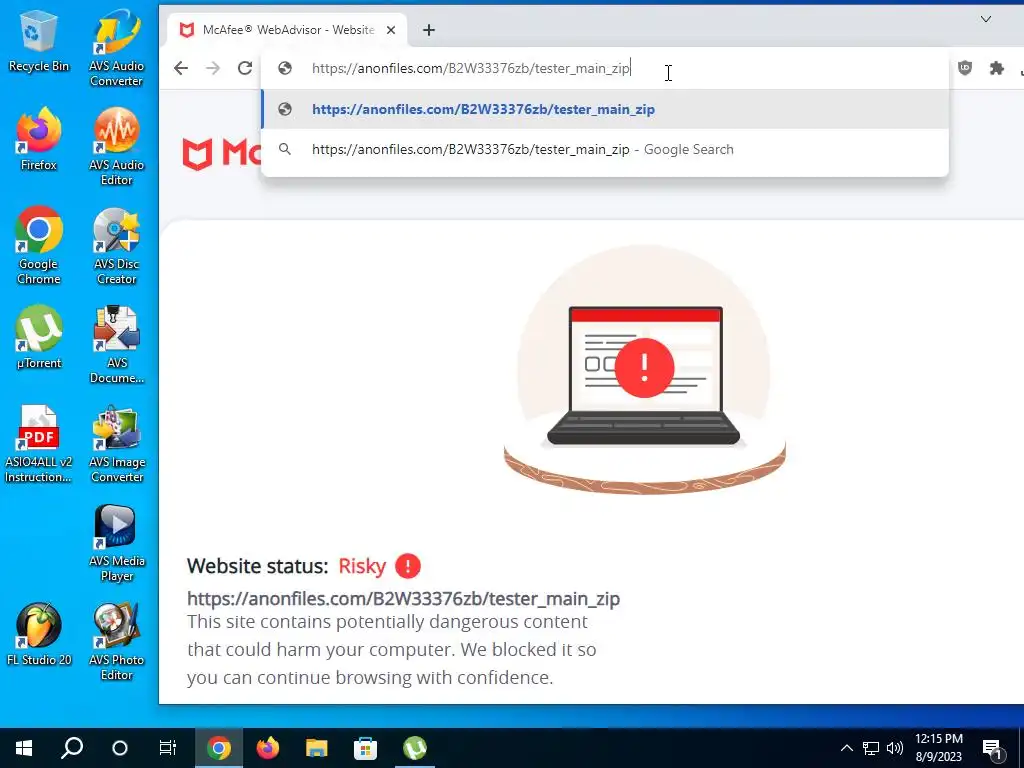Open Firefox from the taskbar
The height and width of the screenshot is (768, 1024).
coord(268,748)
